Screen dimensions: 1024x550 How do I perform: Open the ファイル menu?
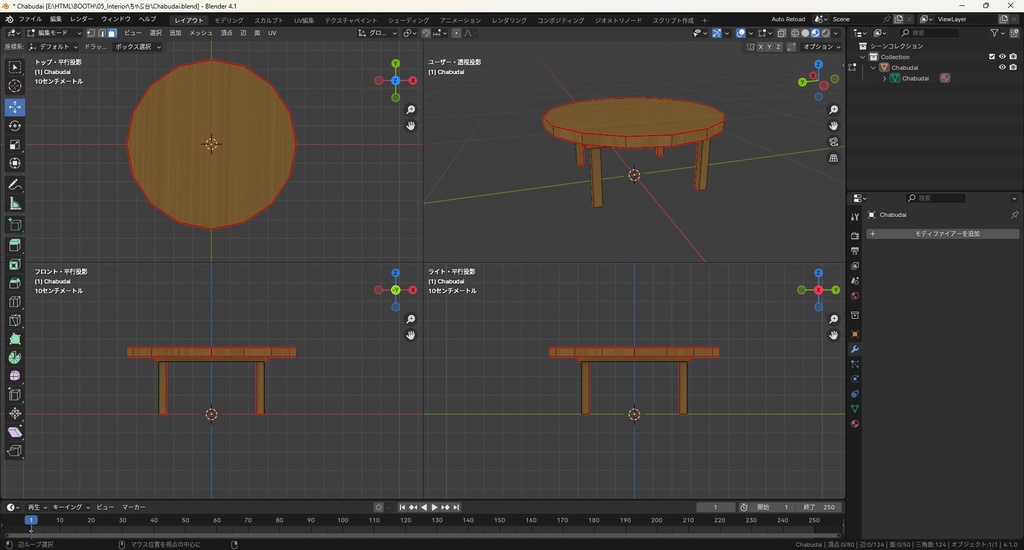[30, 19]
